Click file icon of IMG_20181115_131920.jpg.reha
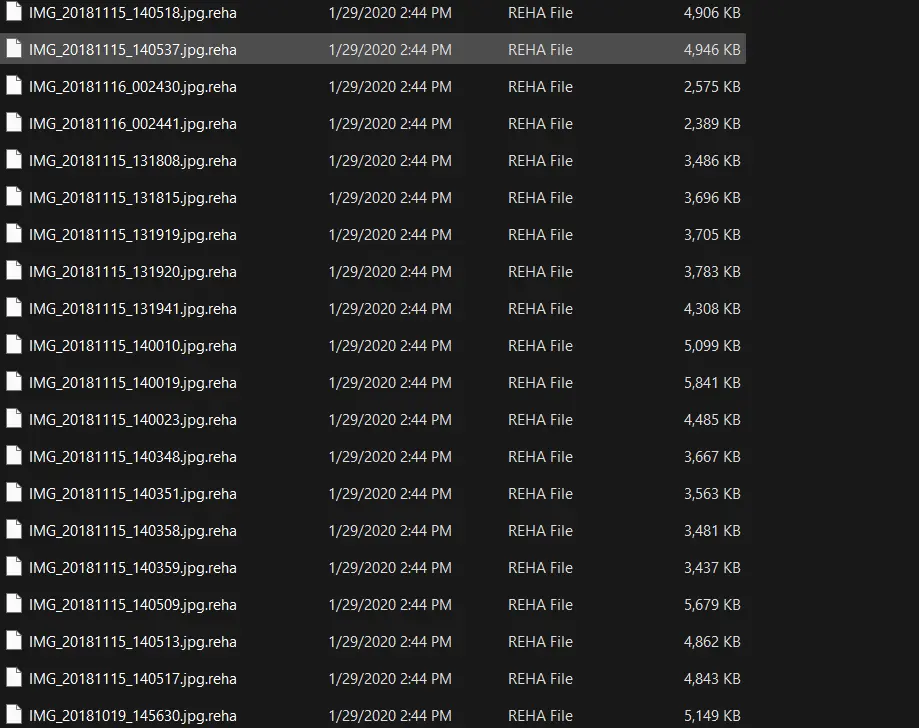Viewport: 919px width, 728px height. click(x=14, y=270)
